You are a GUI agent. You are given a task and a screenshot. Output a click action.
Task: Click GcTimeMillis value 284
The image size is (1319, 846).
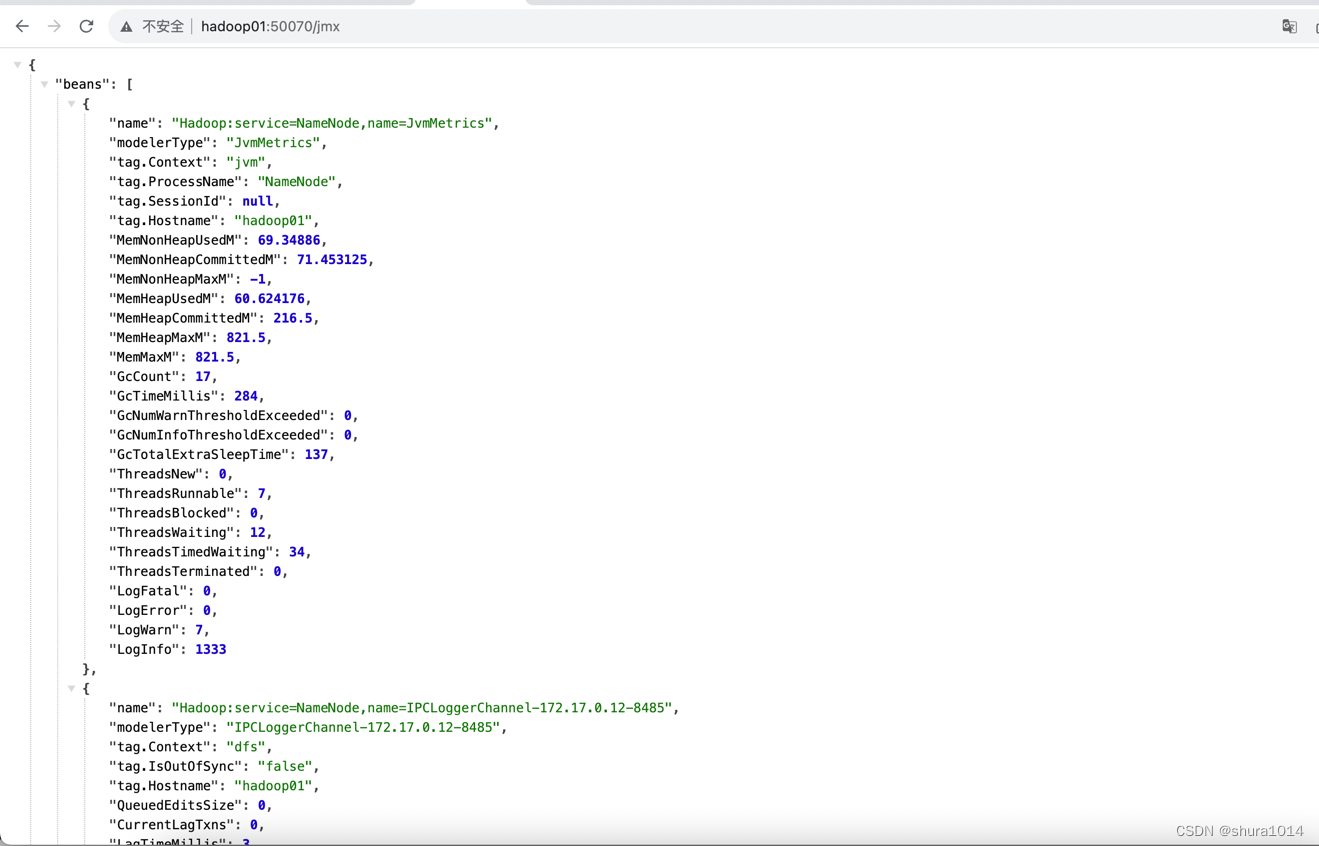coord(246,396)
